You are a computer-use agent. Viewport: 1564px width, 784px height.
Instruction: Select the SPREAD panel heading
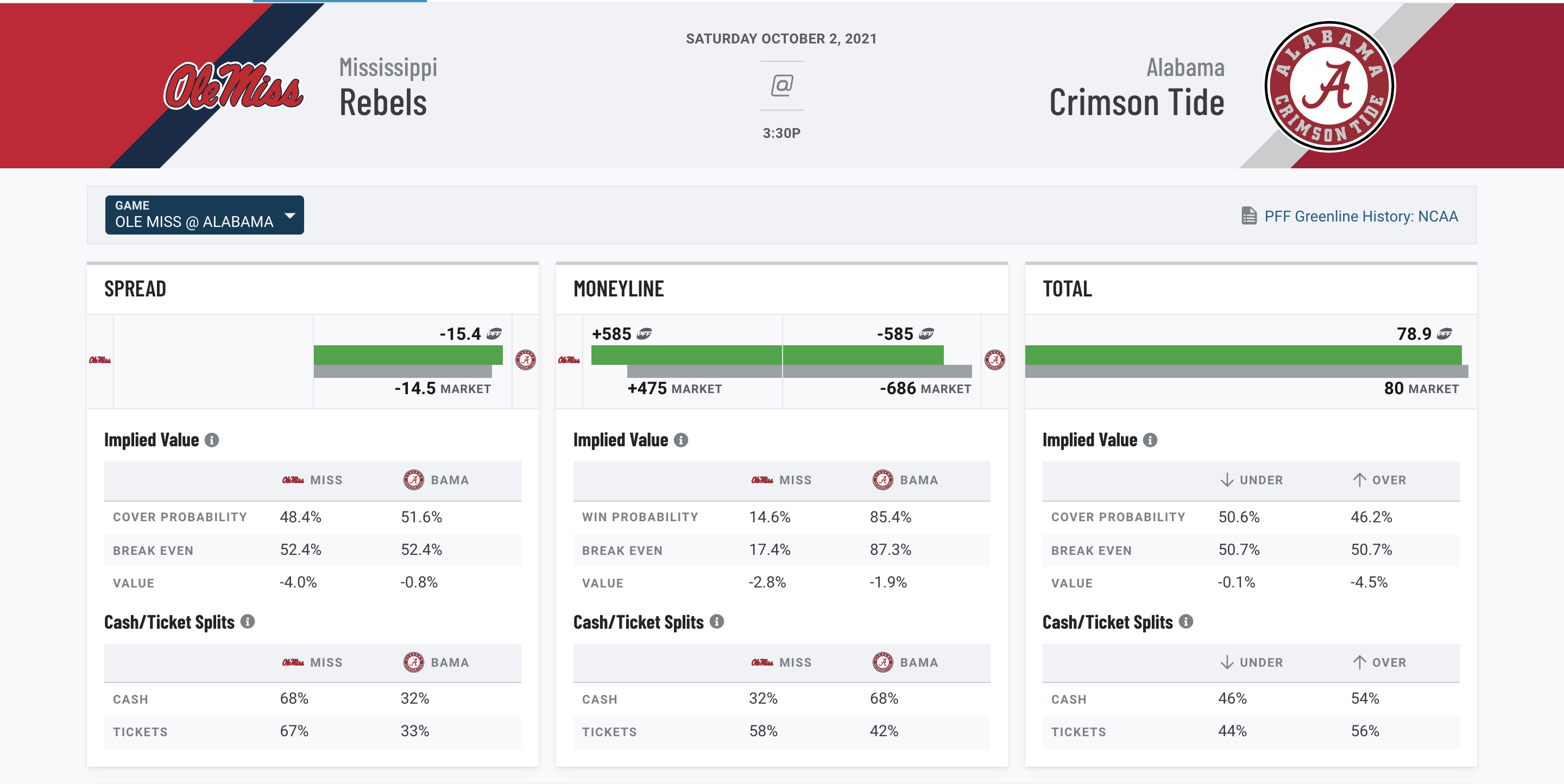click(135, 289)
